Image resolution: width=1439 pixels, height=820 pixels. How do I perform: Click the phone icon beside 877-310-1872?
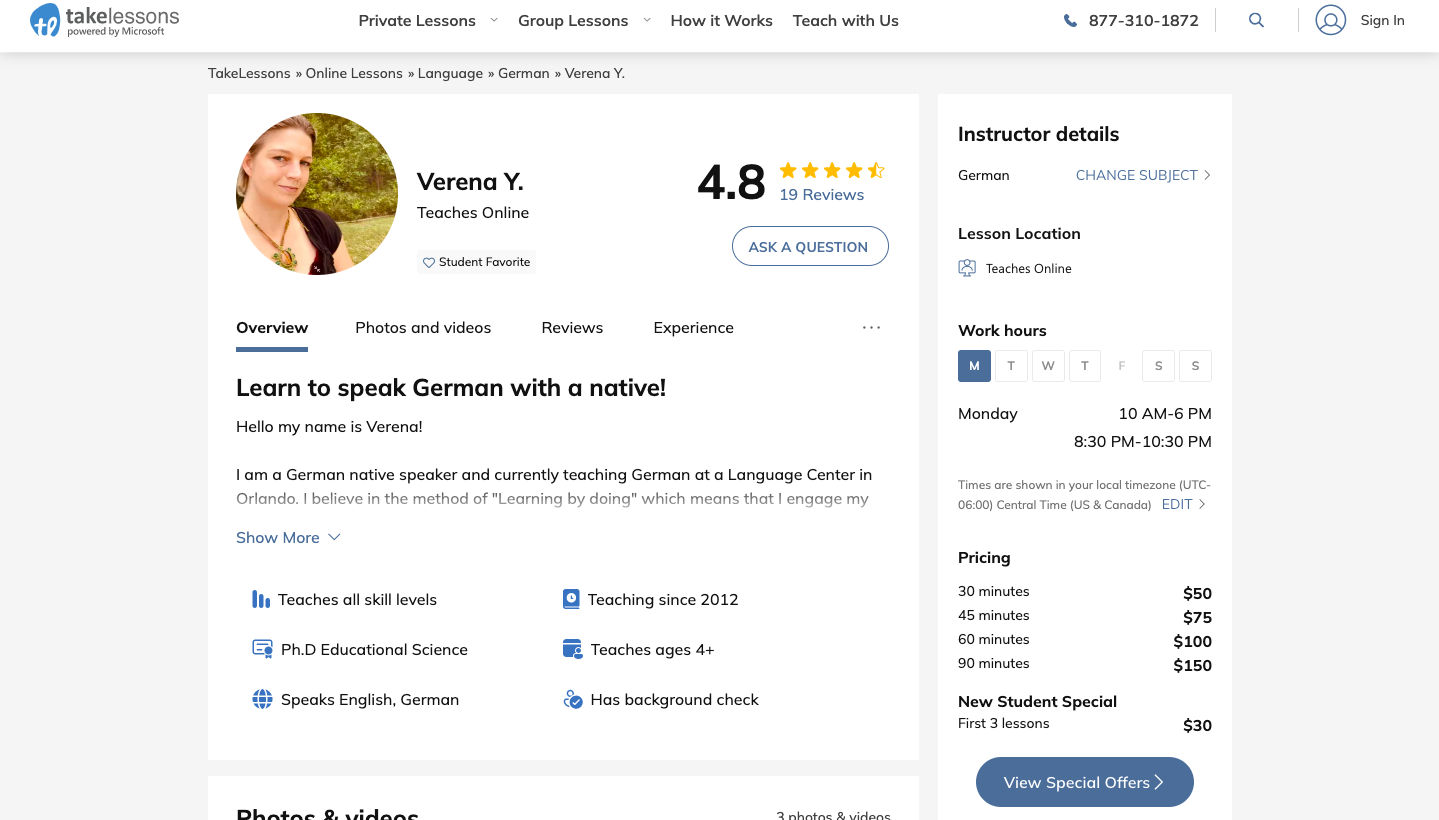point(1070,21)
